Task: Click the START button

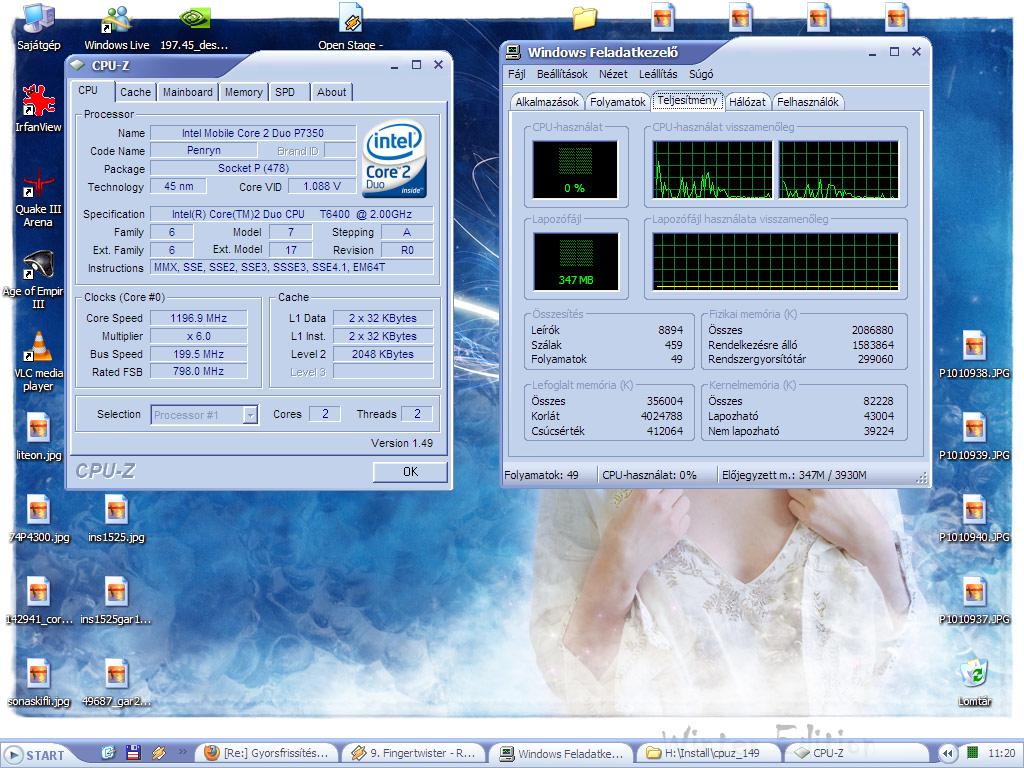Action: coord(37,755)
